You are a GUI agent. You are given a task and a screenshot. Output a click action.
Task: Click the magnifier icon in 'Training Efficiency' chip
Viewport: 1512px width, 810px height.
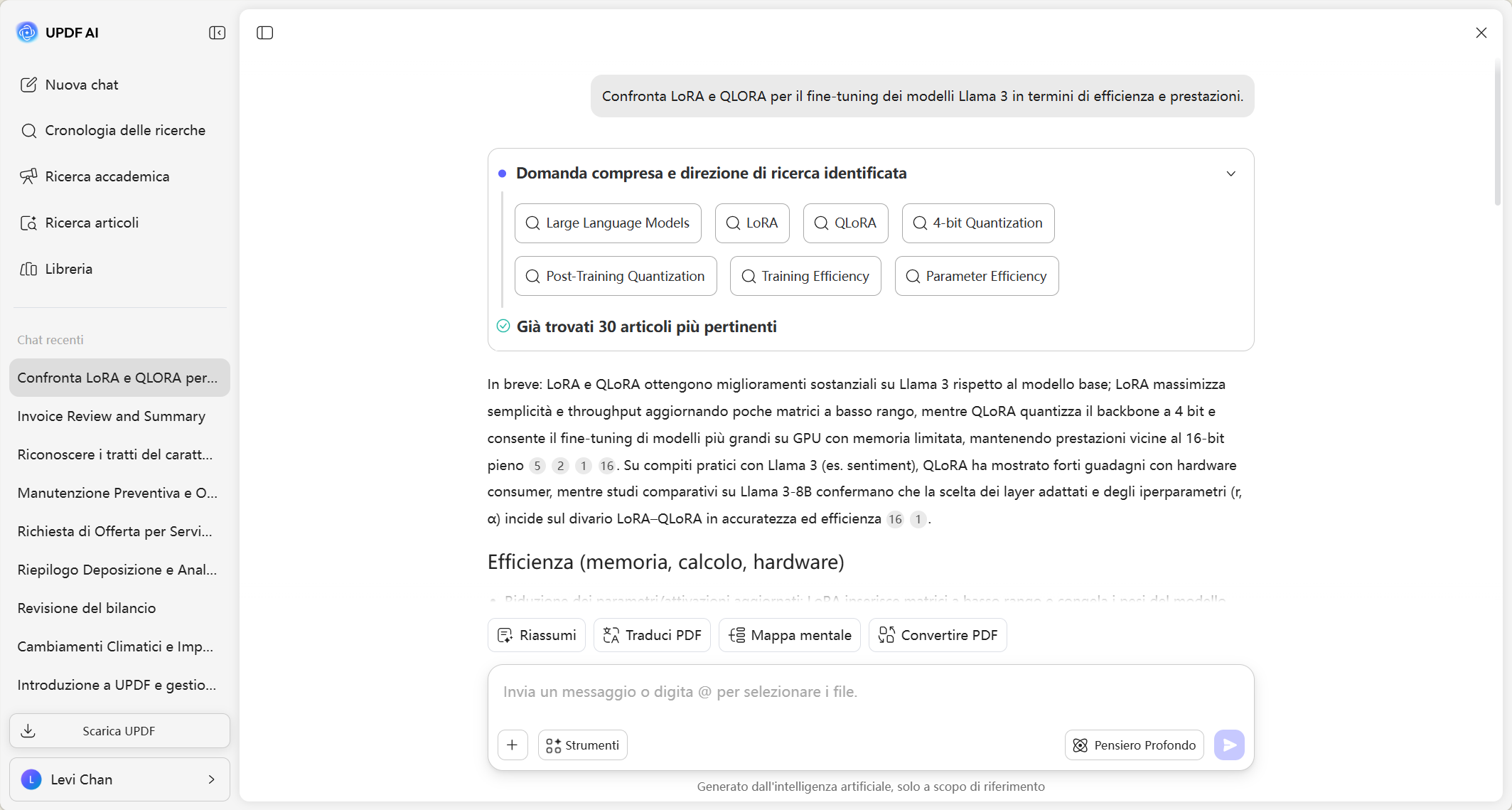[749, 276]
